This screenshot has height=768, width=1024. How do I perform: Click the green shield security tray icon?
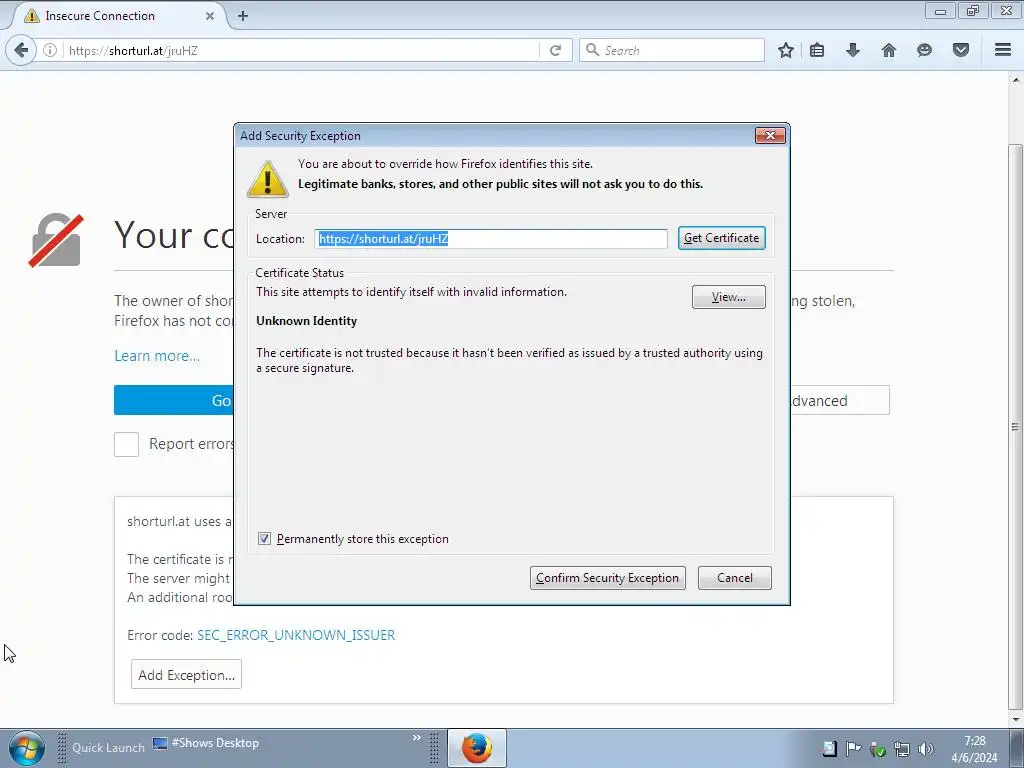click(x=878, y=748)
